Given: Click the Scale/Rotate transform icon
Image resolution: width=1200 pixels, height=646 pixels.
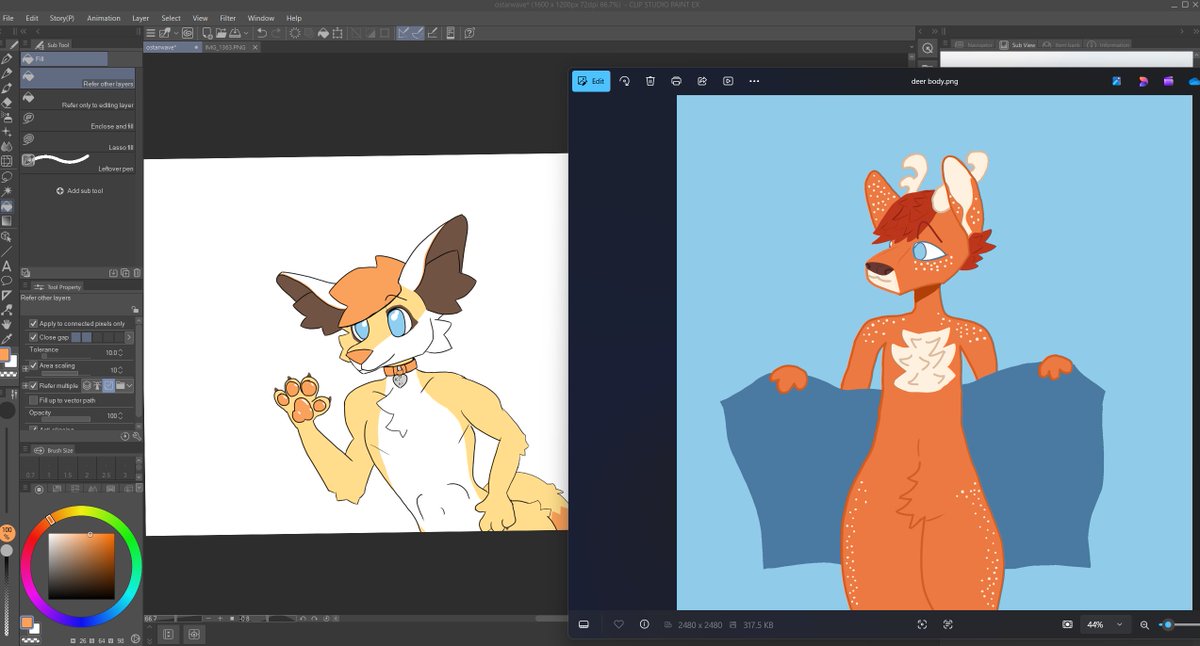Looking at the screenshot, I should coord(337,32).
